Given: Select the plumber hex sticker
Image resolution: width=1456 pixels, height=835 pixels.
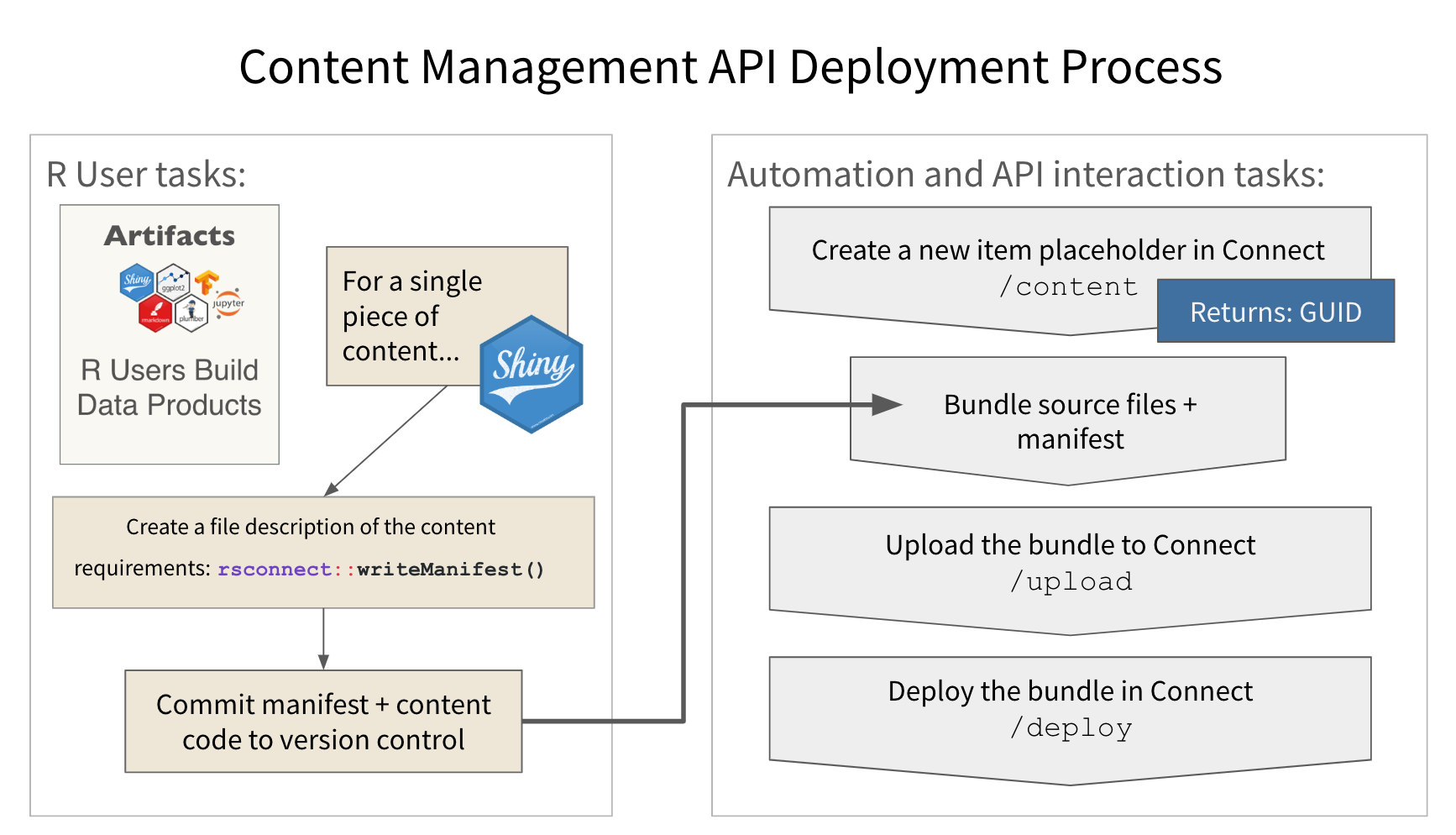Looking at the screenshot, I should (191, 314).
